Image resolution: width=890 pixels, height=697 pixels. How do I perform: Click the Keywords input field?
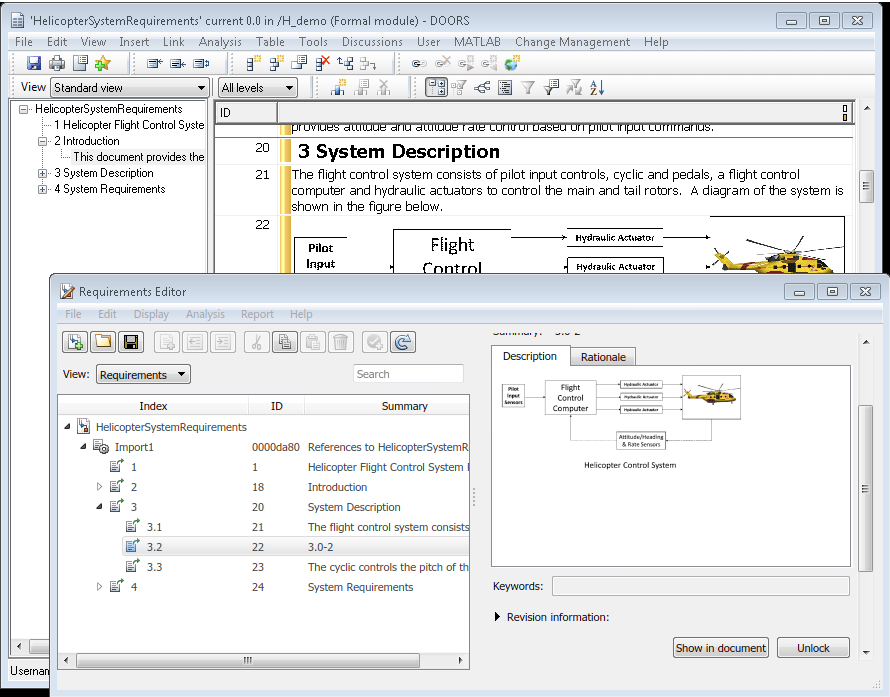(x=701, y=586)
